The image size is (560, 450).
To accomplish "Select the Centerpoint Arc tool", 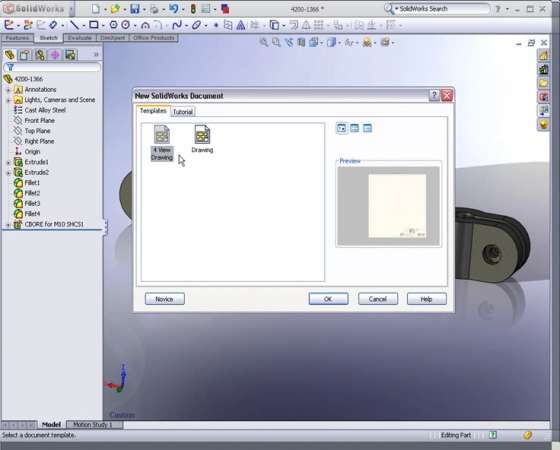I will pos(145,25).
